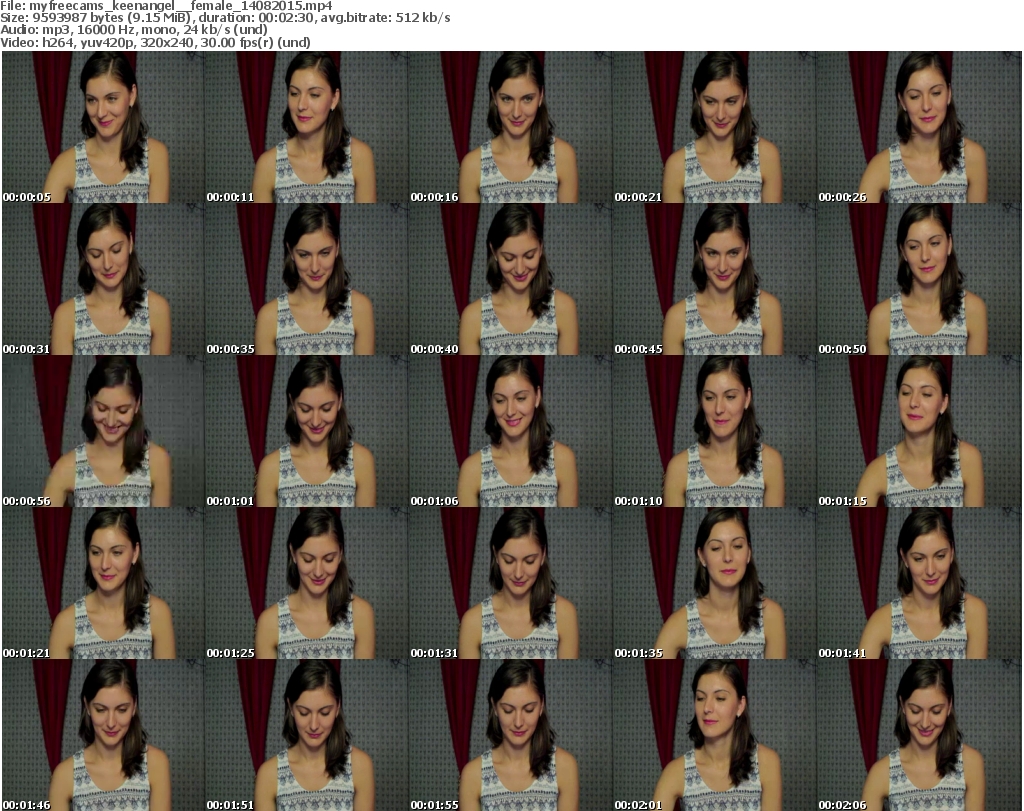1024x811 pixels.
Task: Select the thumbnail frame timestamped 00:01:55
Action: 511,735
